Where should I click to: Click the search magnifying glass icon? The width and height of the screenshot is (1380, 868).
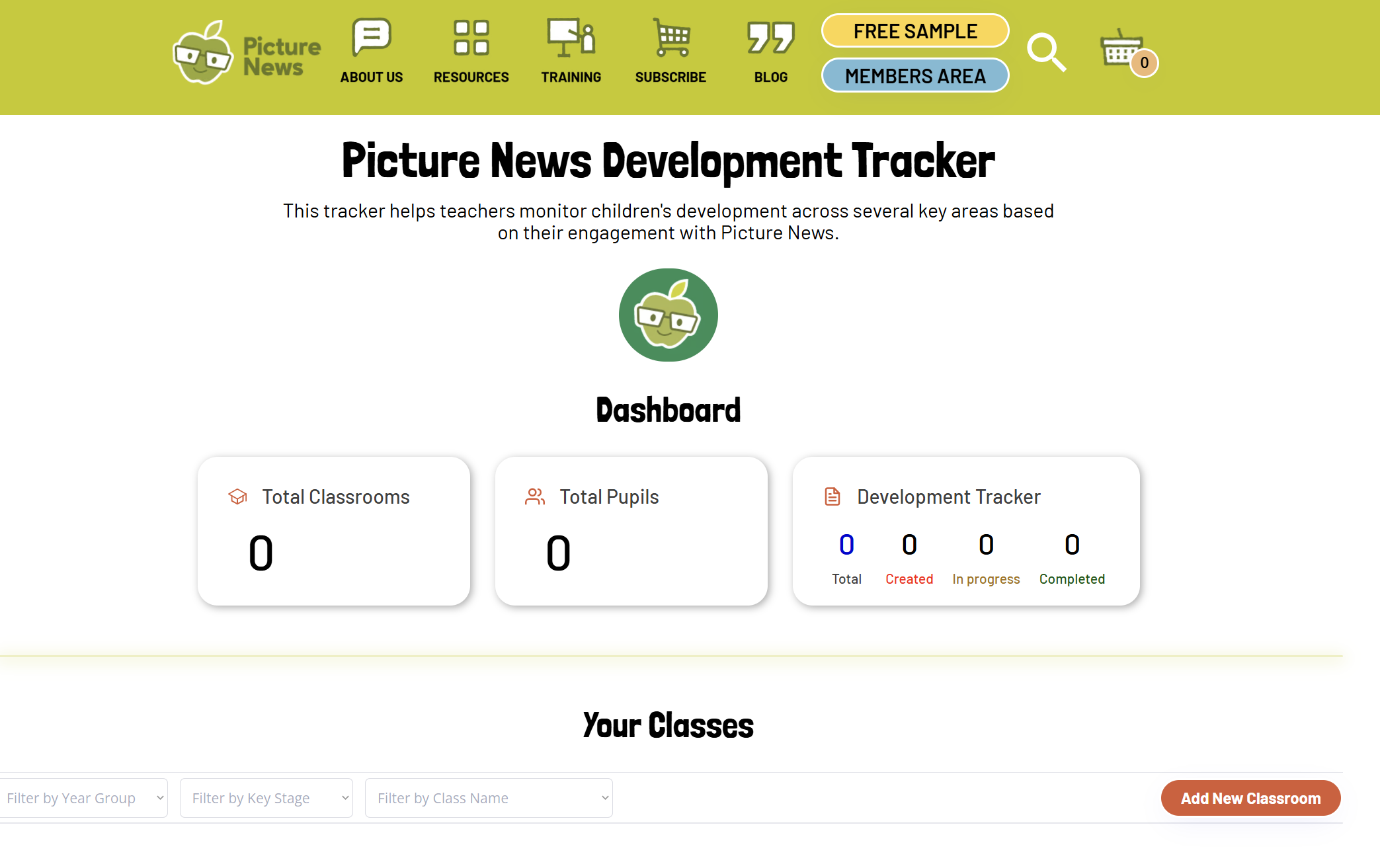coord(1046,52)
